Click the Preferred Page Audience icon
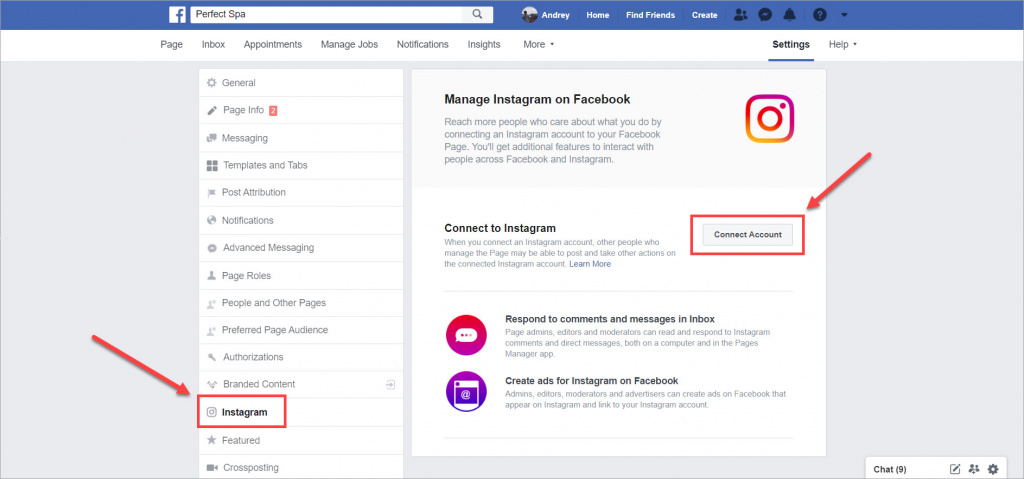 pyautogui.click(x=212, y=331)
